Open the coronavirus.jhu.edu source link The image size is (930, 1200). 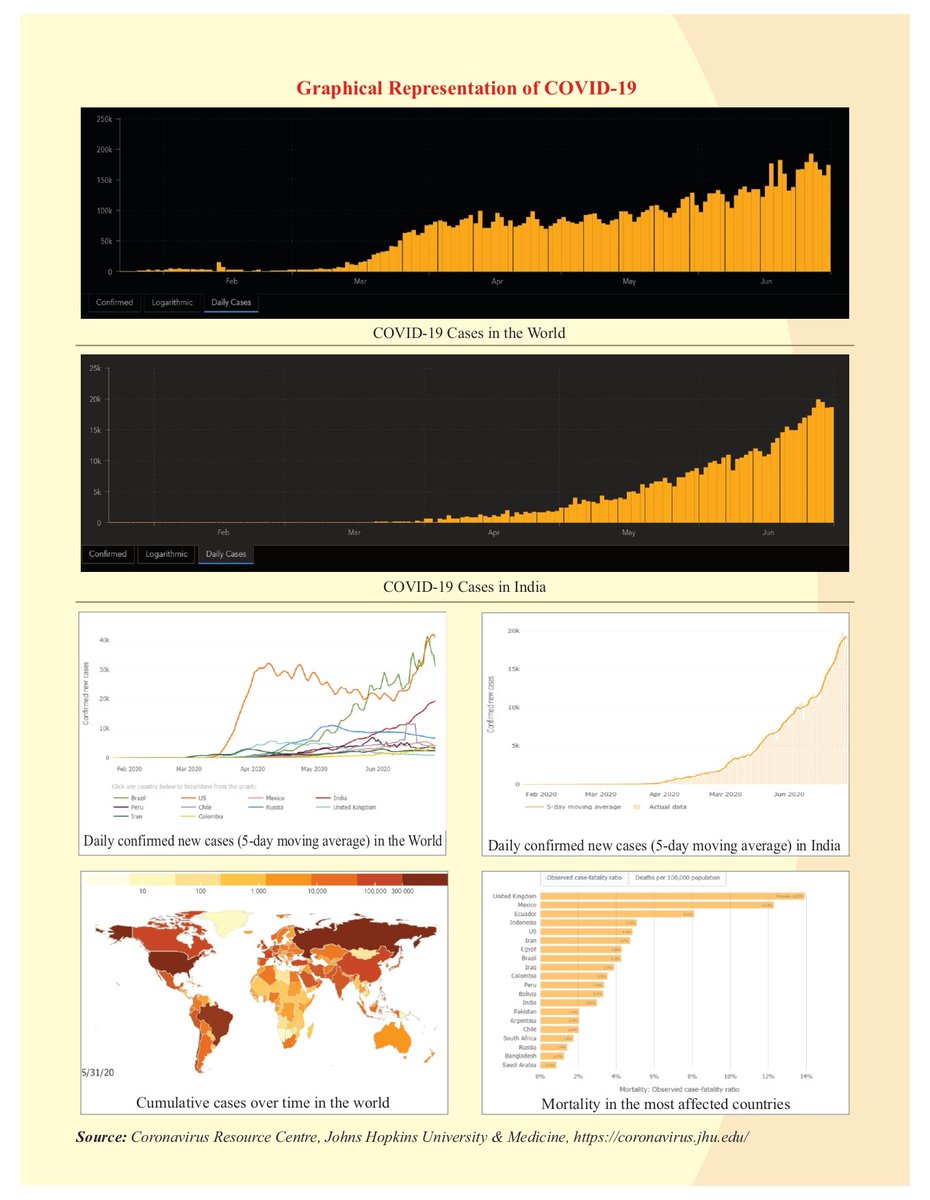(x=661, y=1138)
